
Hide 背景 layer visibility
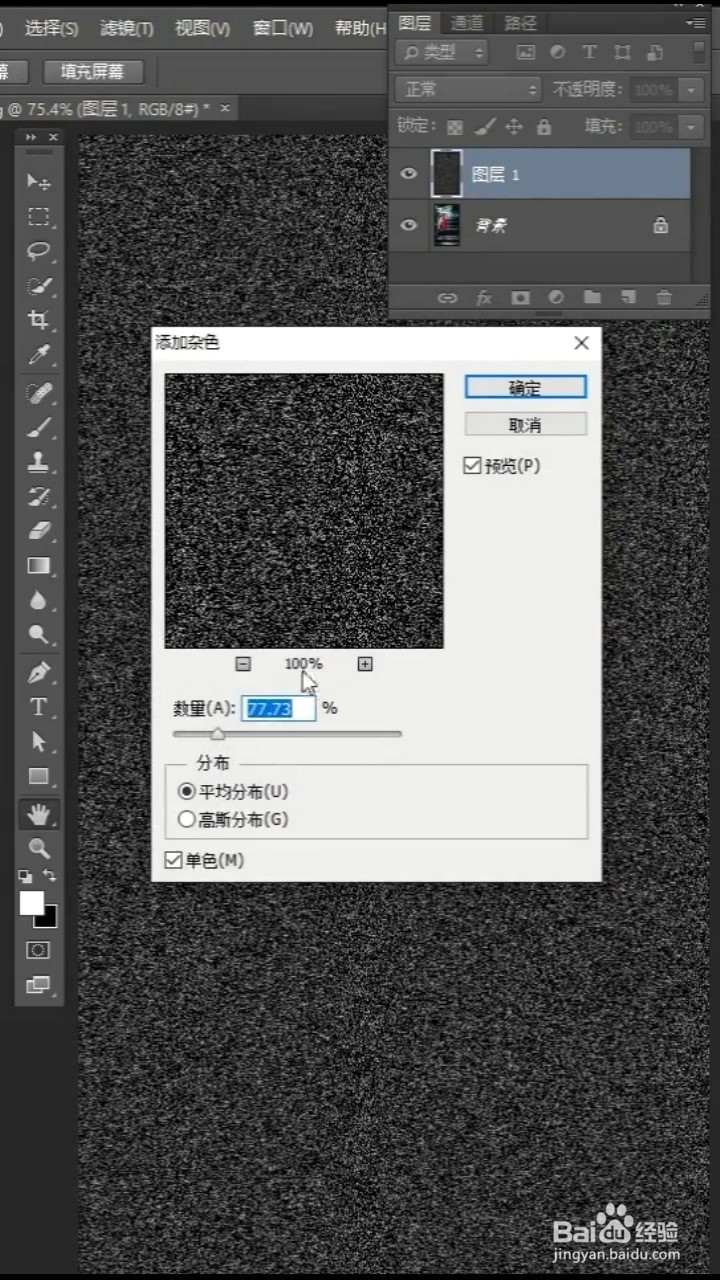[408, 225]
